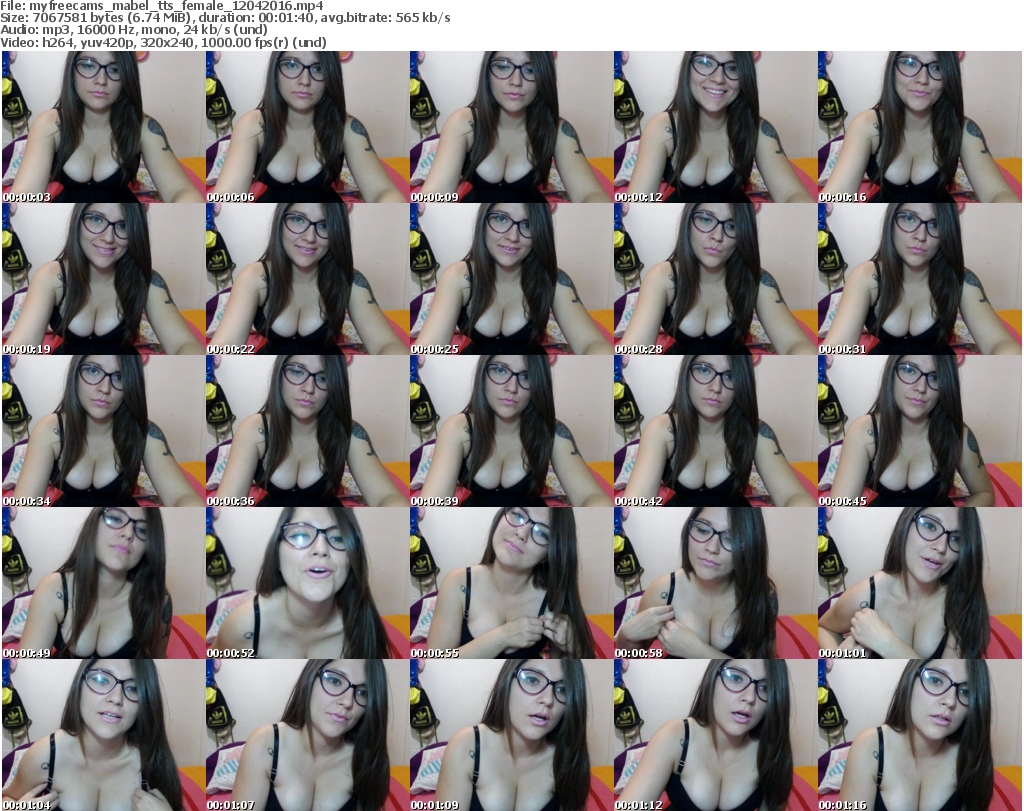Click the thumbnail stamped 00:00:39
The height and width of the screenshot is (811, 1024).
511,432
